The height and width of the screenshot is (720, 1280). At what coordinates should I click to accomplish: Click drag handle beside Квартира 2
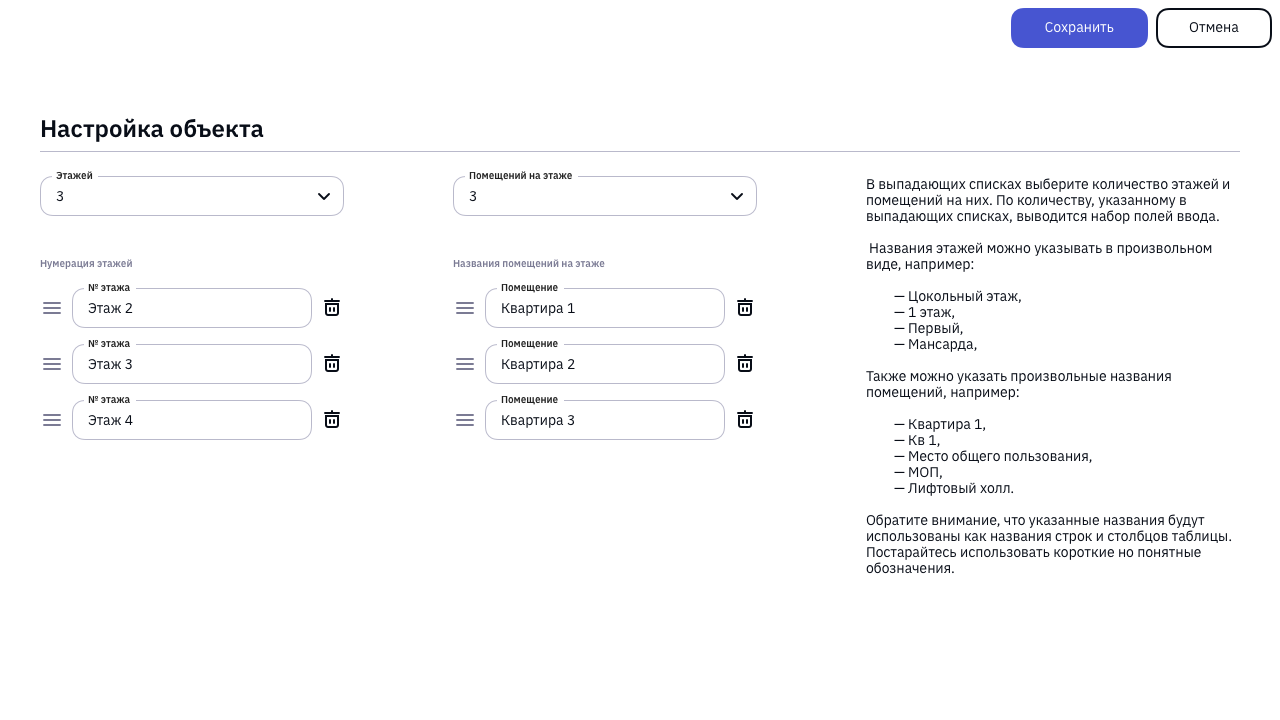[465, 364]
